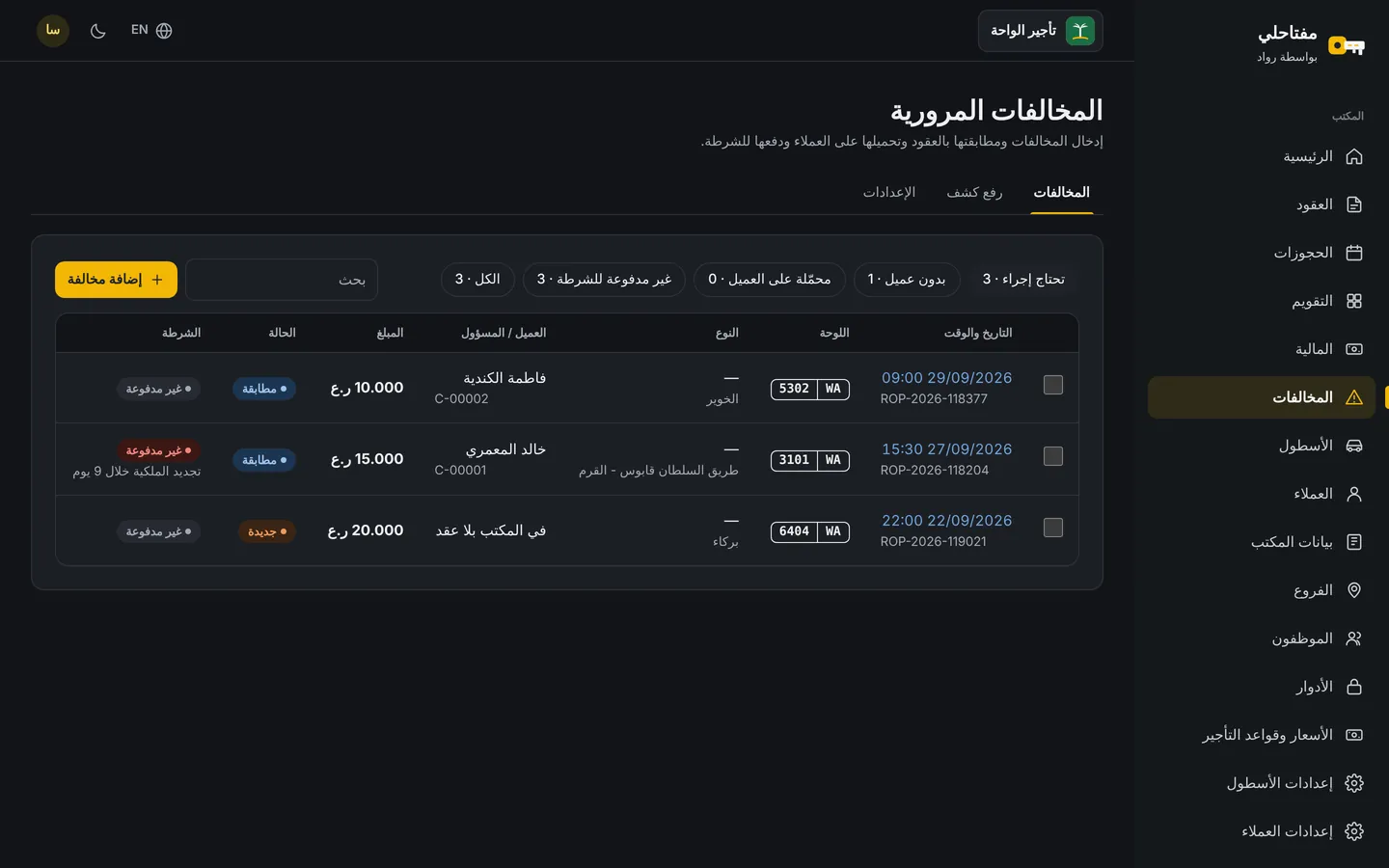
Task: Toggle dark mode moon icon
Action: (x=97, y=31)
